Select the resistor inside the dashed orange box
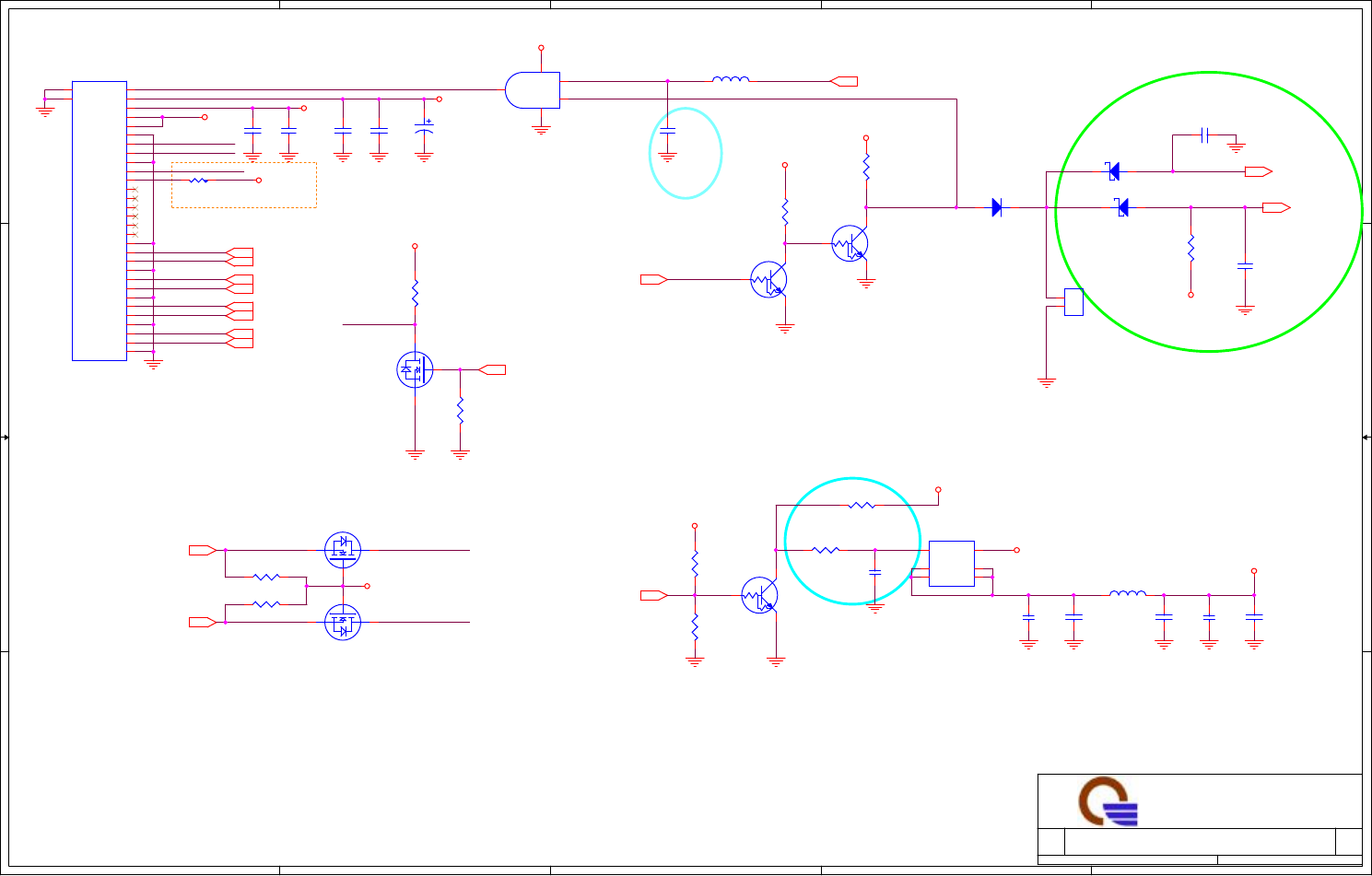The width and height of the screenshot is (1372, 876). click(198, 181)
